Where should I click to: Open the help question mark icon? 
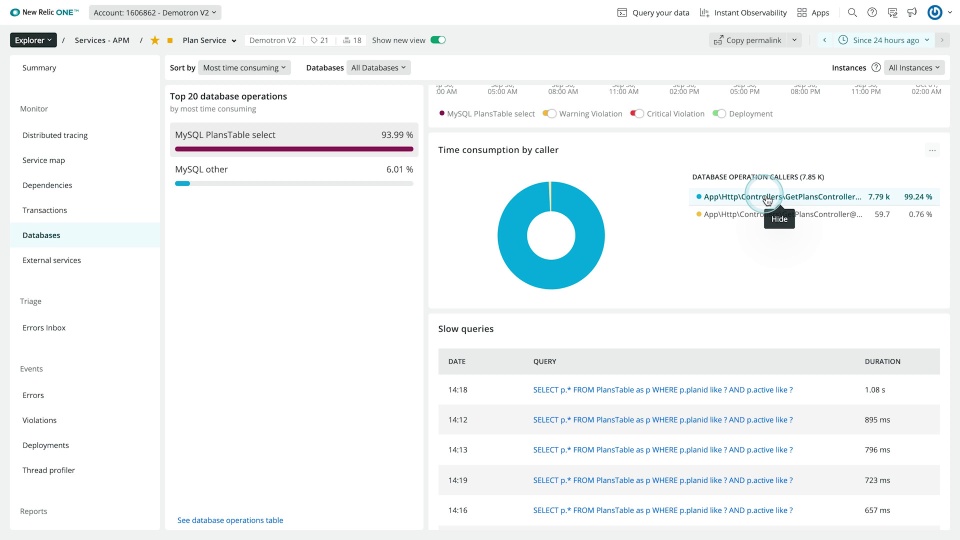point(872,12)
